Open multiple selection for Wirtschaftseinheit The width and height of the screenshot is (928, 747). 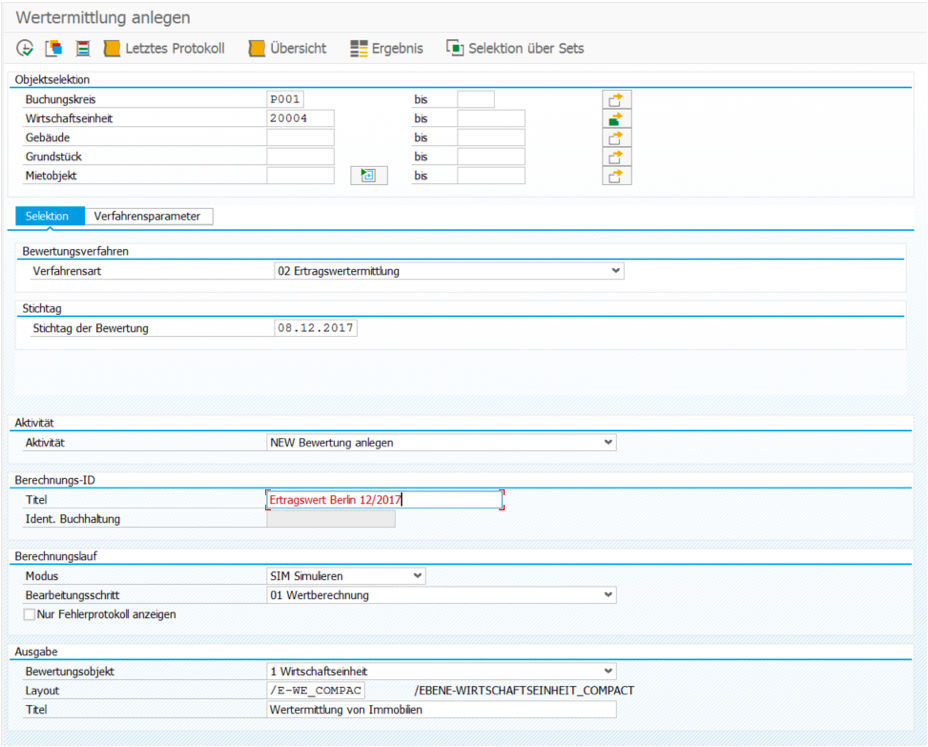(x=617, y=119)
